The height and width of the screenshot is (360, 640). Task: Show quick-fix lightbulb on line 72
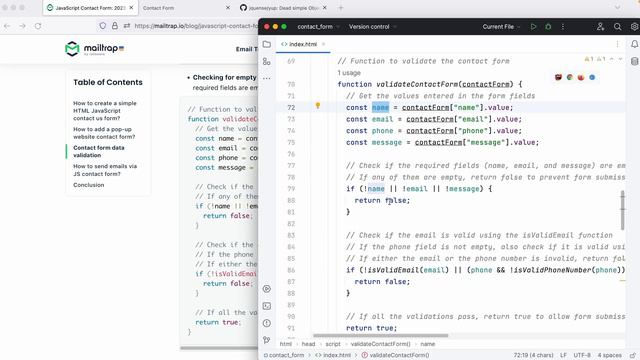[318, 106]
